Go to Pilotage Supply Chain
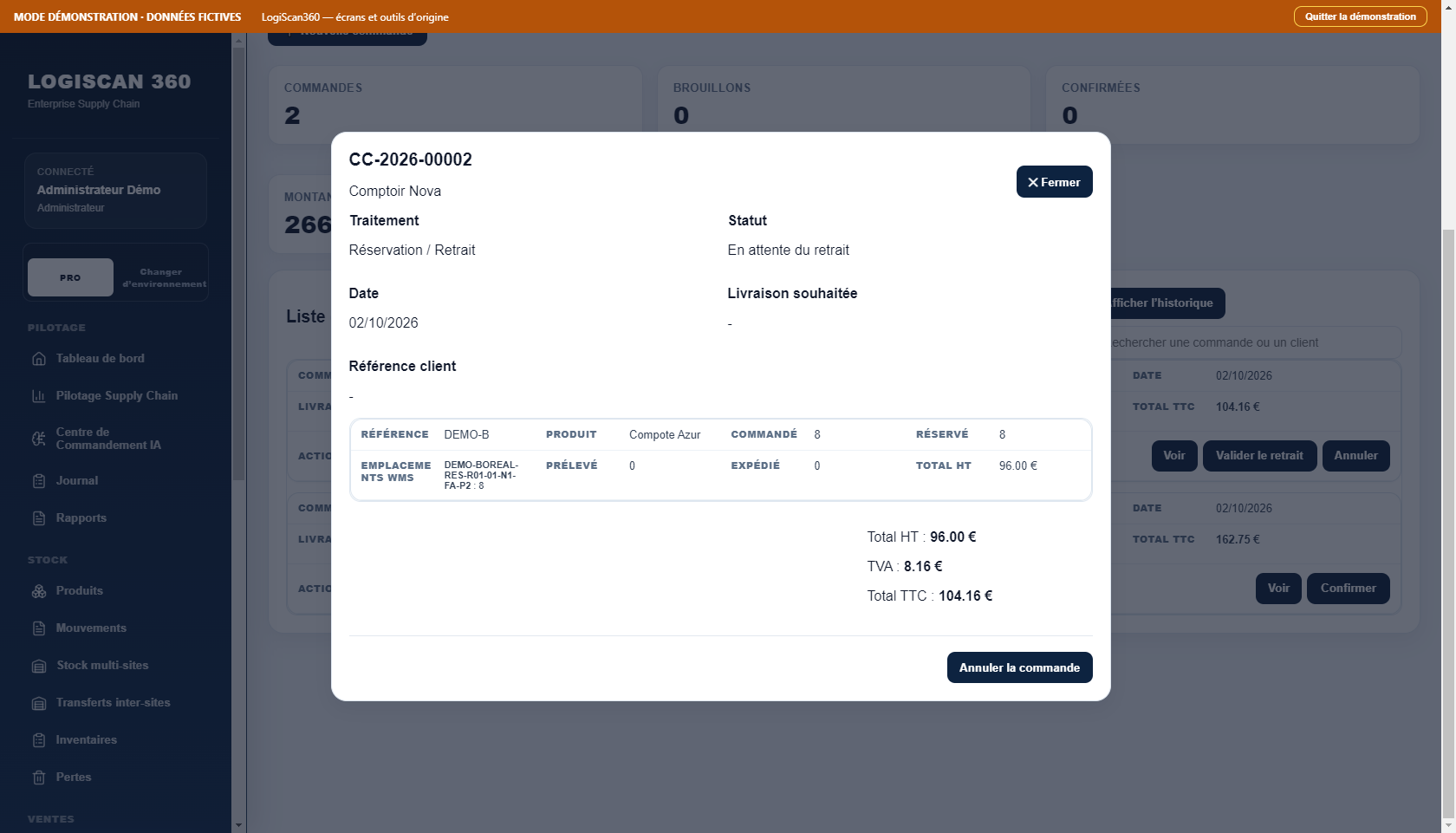The image size is (1456, 833). [x=115, y=396]
